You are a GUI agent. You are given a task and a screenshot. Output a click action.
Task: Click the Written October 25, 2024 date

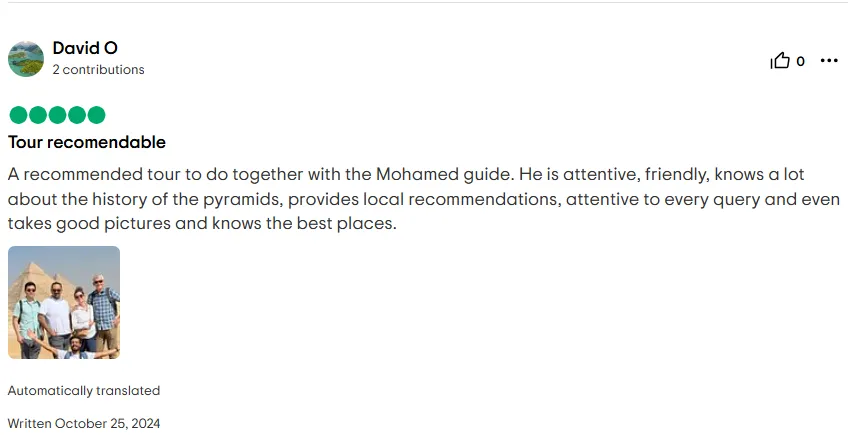coord(84,423)
